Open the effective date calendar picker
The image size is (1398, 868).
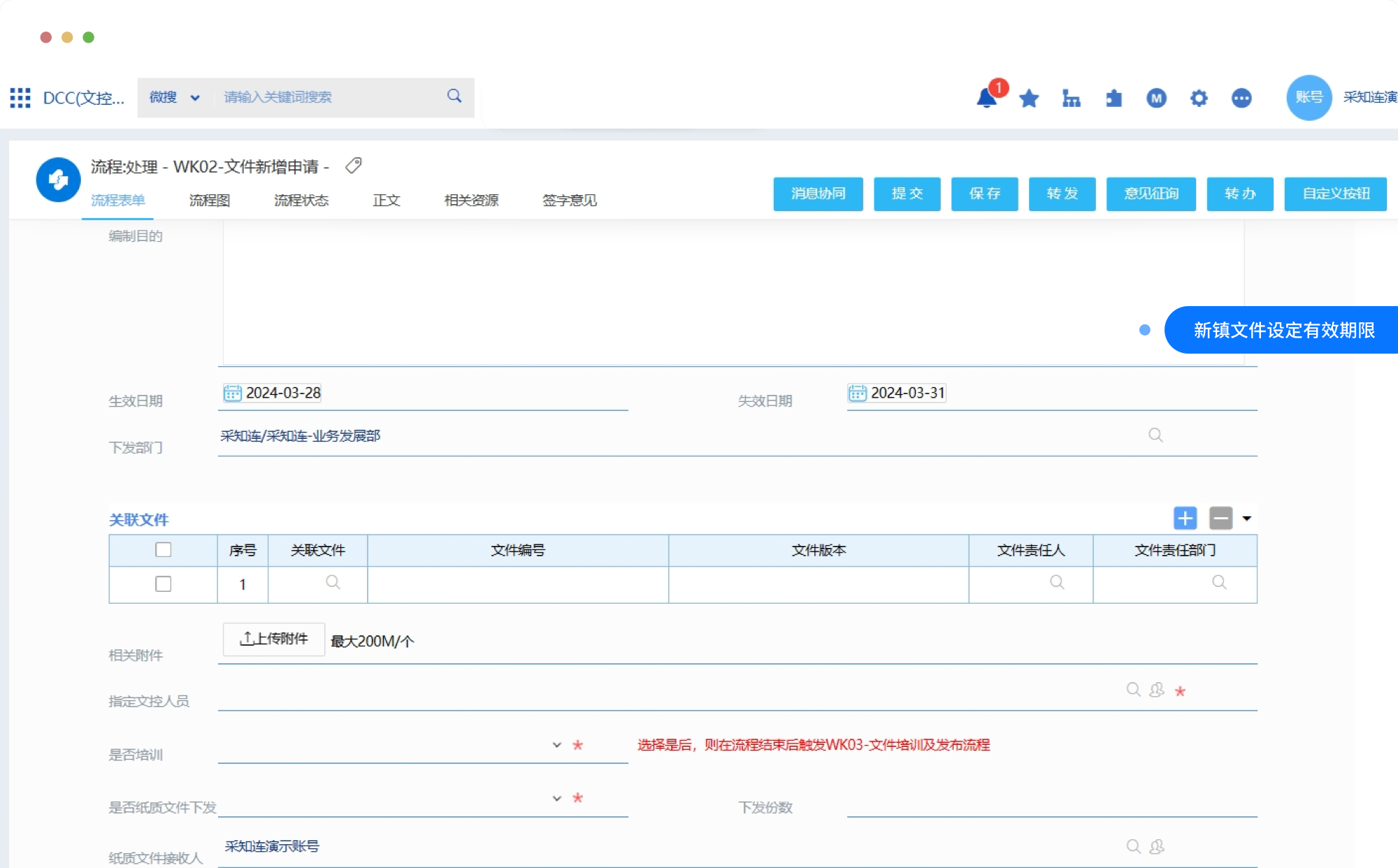(232, 393)
